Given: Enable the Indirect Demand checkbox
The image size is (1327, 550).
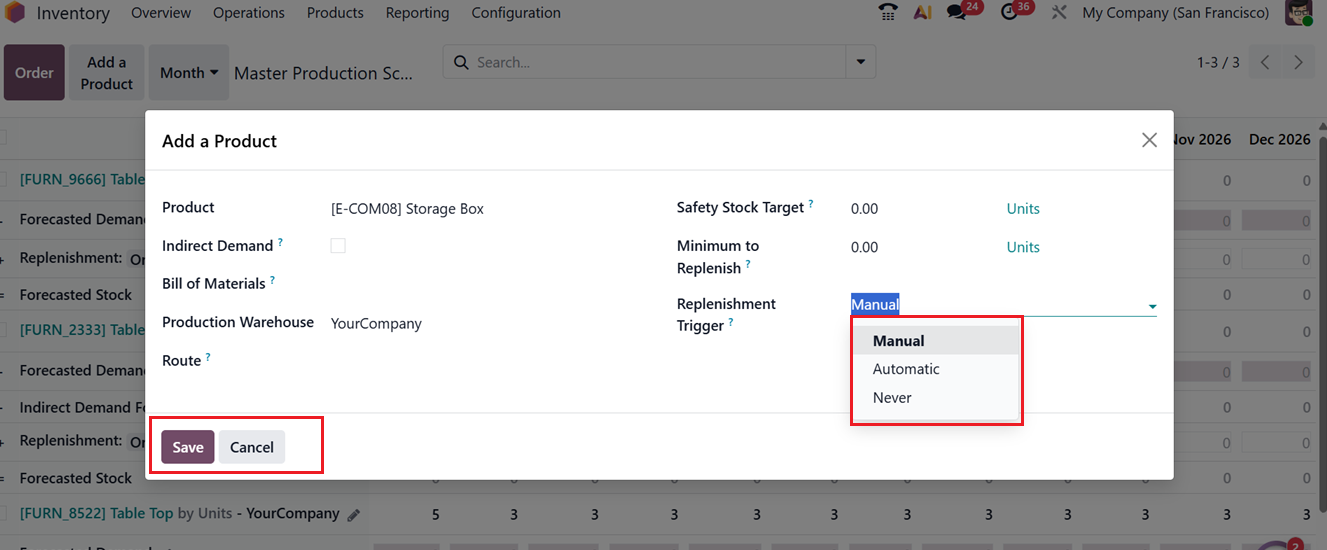Looking at the screenshot, I should click(x=338, y=246).
